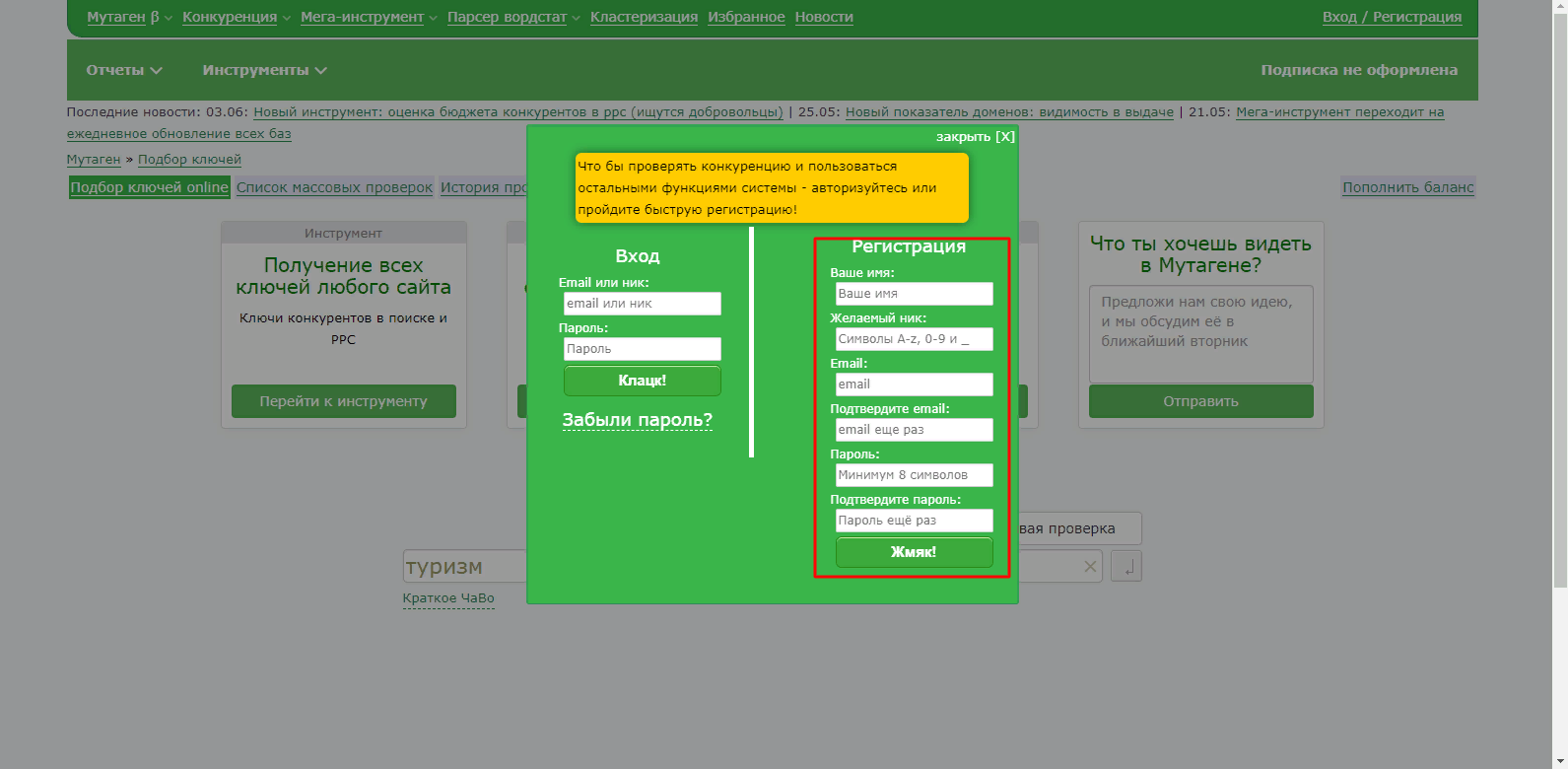Open the Конкуренция dropdown menu
This screenshot has height=769, width=1568.
click(x=237, y=17)
